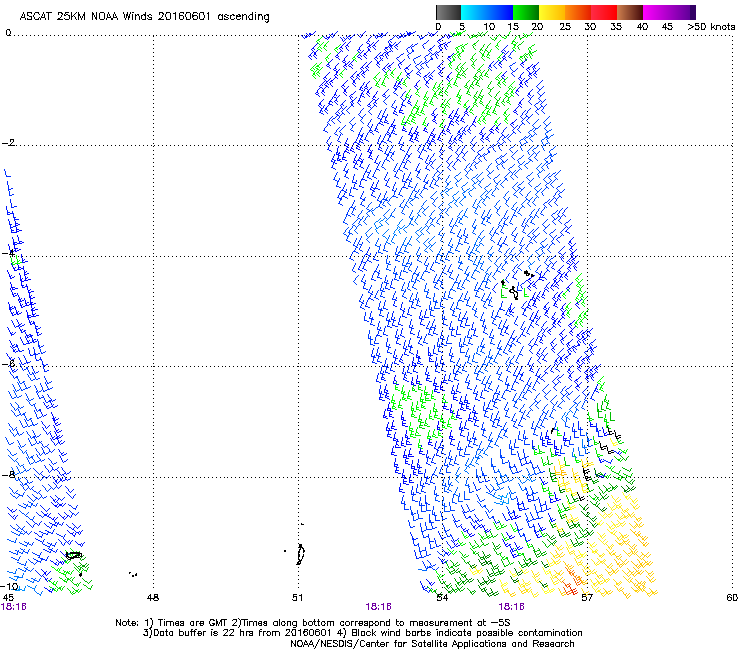Click the magenta-purple 40–50 knots legend segment
Image resolution: width=740 pixels, height=650 pixels.
tap(669, 12)
